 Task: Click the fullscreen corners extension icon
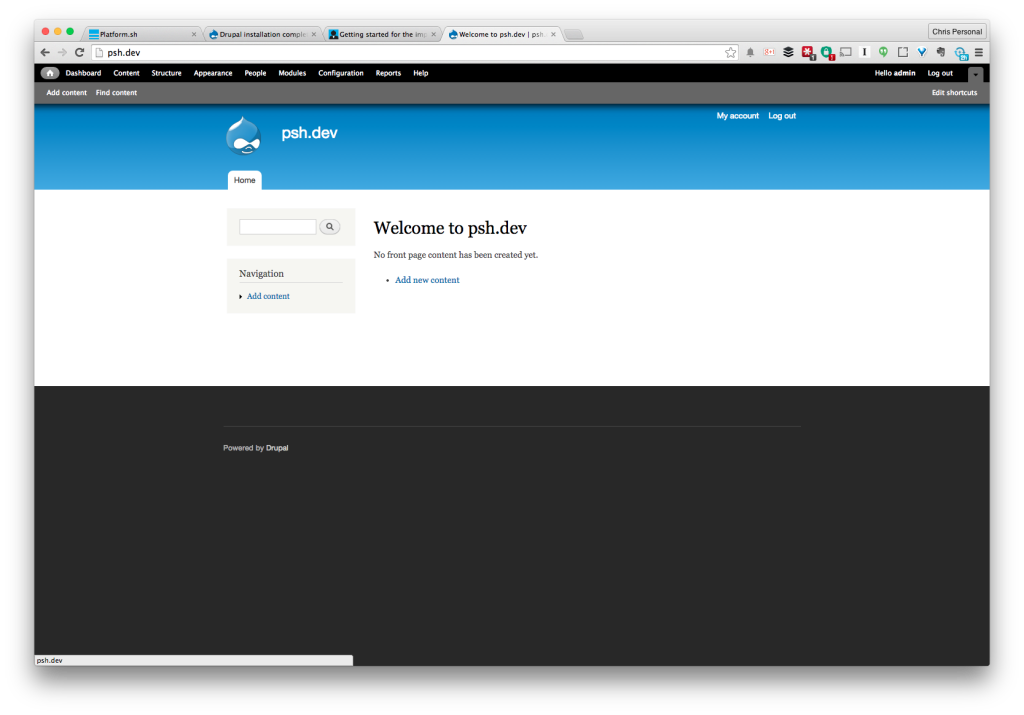(903, 52)
